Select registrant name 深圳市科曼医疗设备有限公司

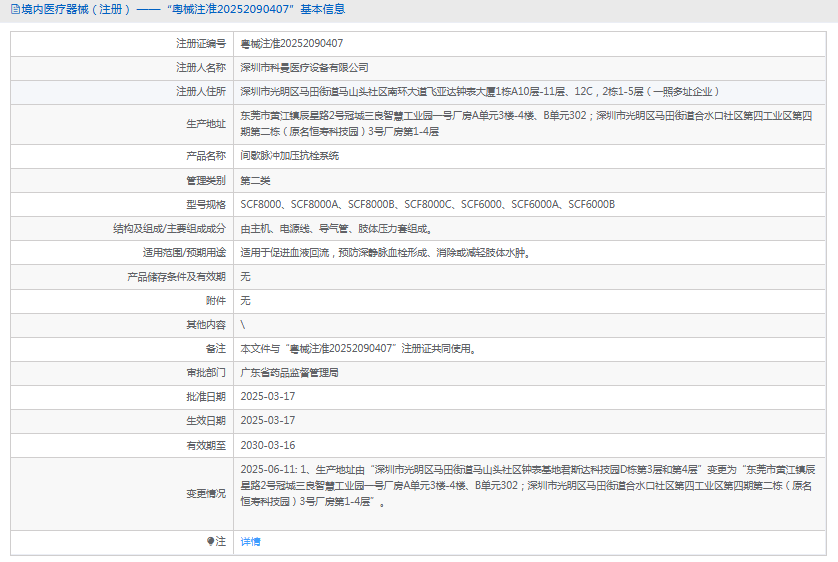click(304, 68)
